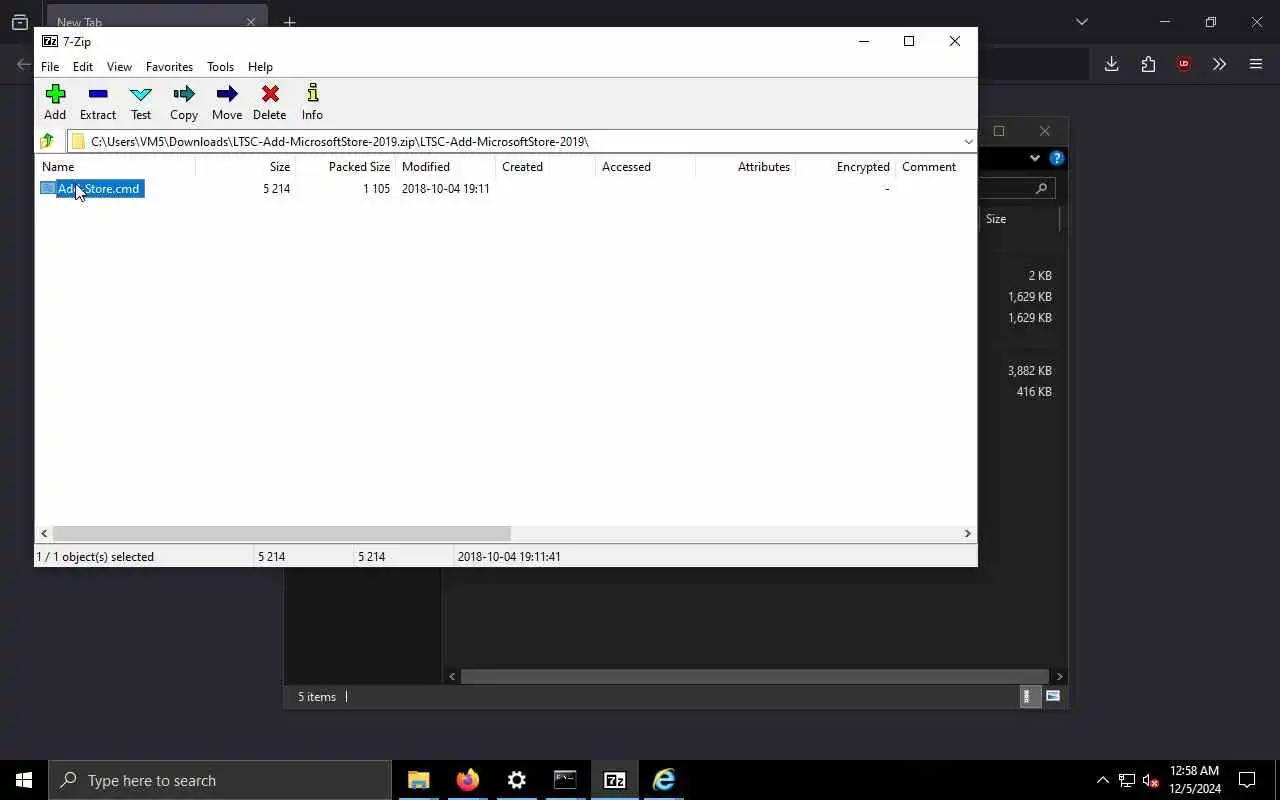Image resolution: width=1280 pixels, height=800 pixels.
Task: Expand the address path dropdown arrow
Action: [x=968, y=141]
